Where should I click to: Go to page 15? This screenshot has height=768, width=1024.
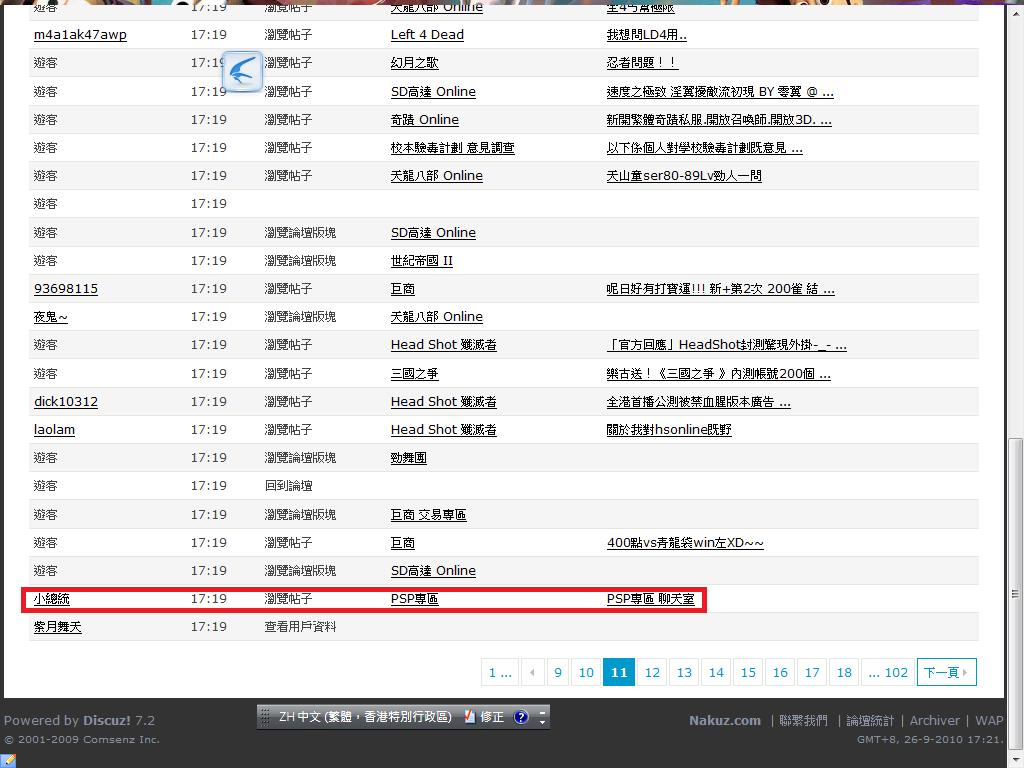coord(748,672)
